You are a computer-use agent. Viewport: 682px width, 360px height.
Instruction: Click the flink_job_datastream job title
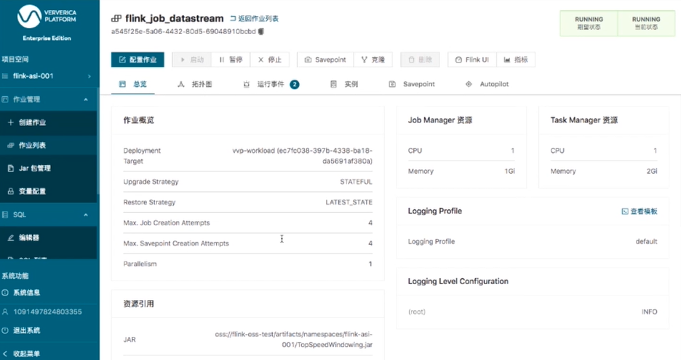(174, 18)
